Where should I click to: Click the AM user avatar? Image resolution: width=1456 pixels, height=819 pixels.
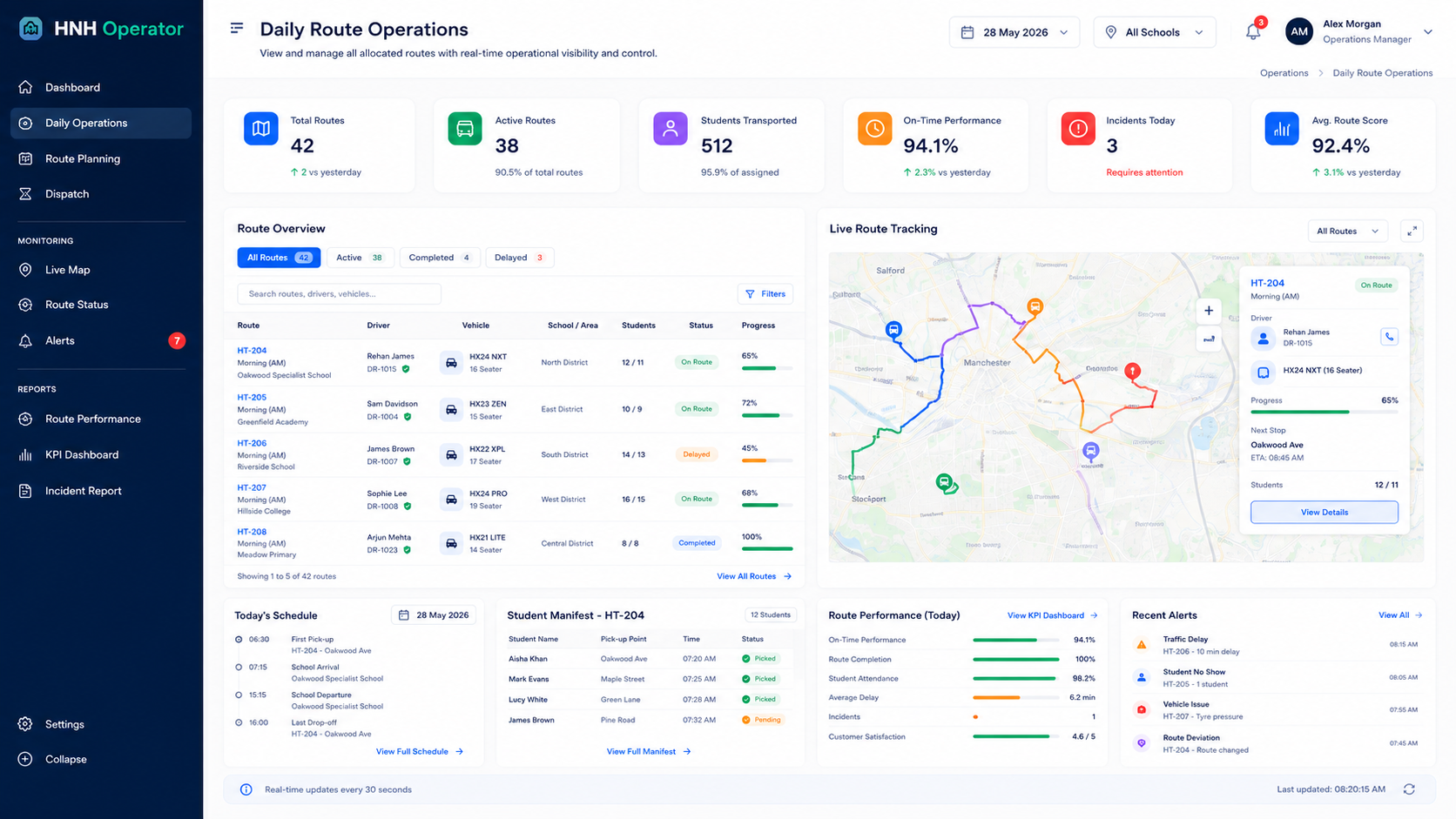point(1298,32)
